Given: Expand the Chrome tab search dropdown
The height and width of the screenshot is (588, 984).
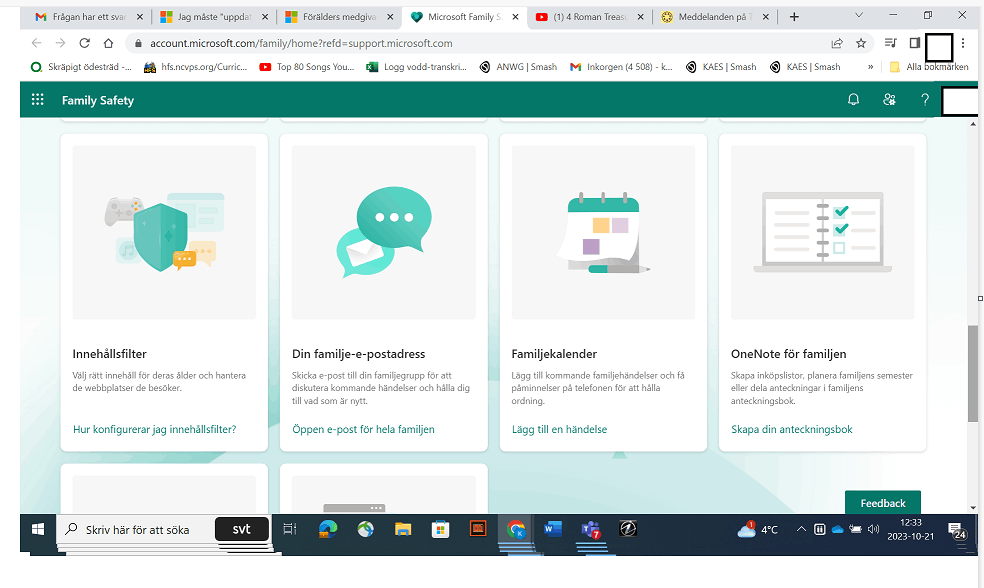Looking at the screenshot, I should click(x=859, y=16).
